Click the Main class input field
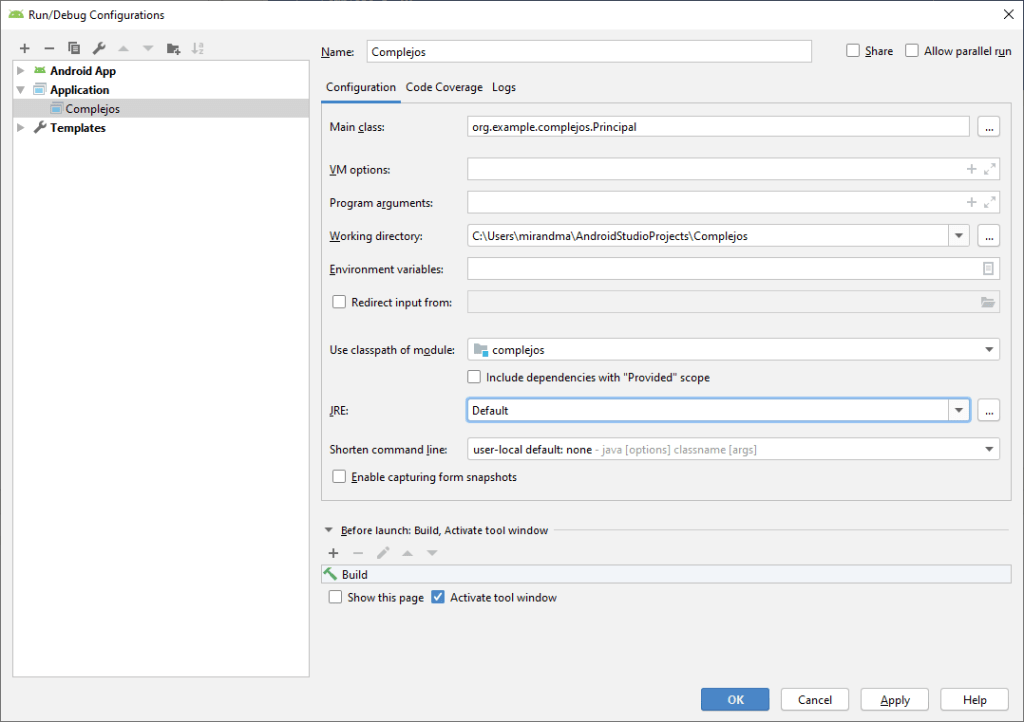1024x722 pixels. point(718,127)
